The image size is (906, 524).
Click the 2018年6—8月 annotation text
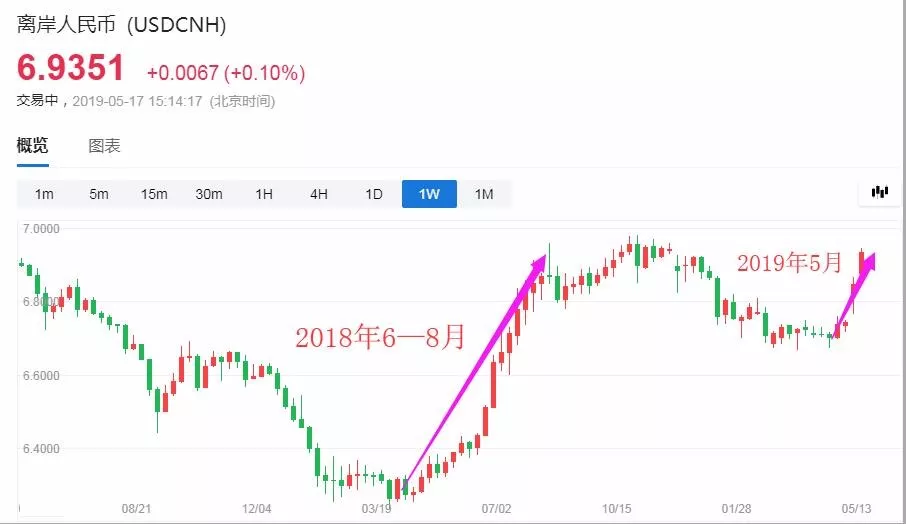coord(380,337)
